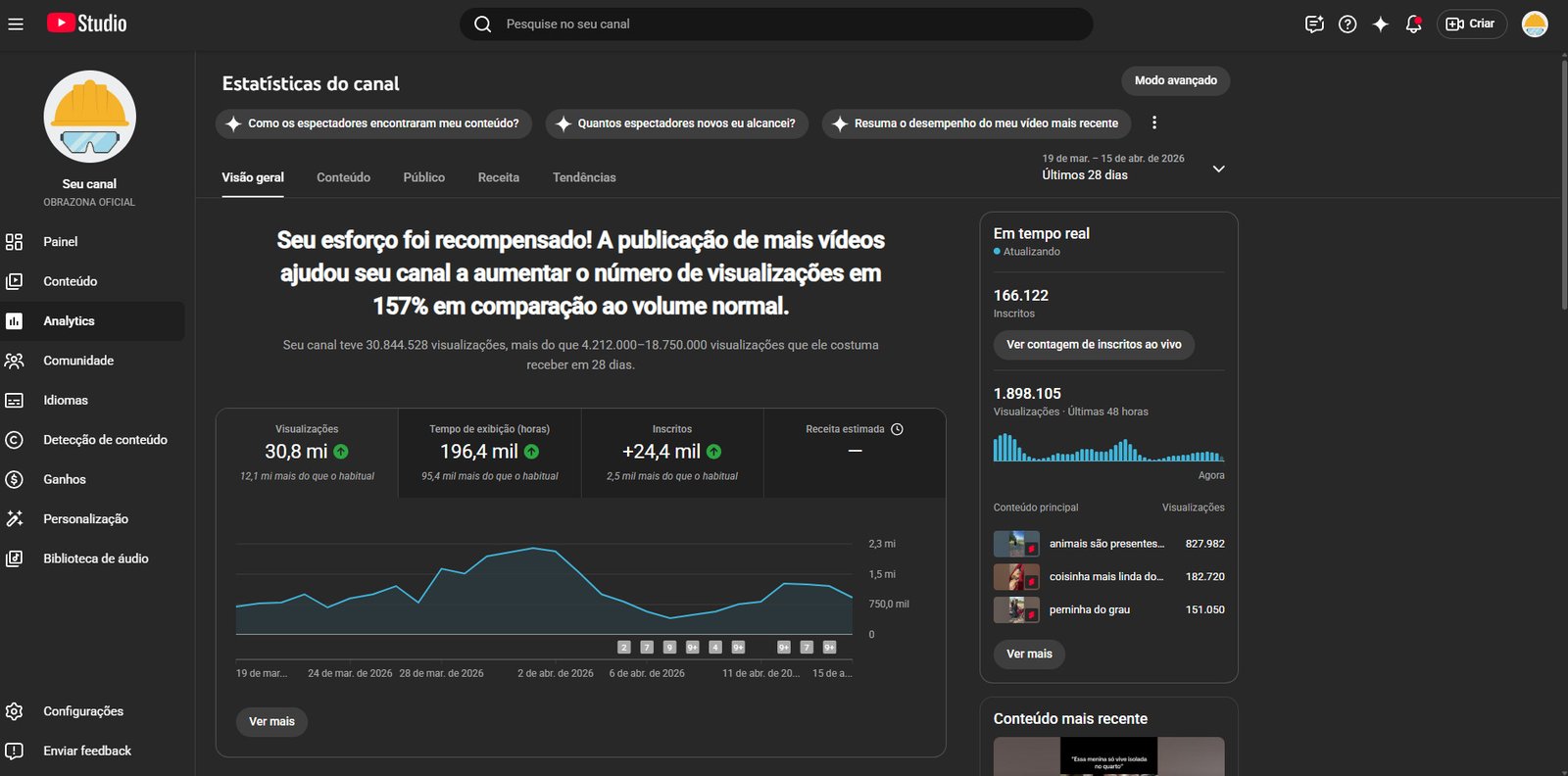The image size is (1568, 776).
Task: Click the YouTube Studio logo
Action: pyautogui.click(x=87, y=24)
